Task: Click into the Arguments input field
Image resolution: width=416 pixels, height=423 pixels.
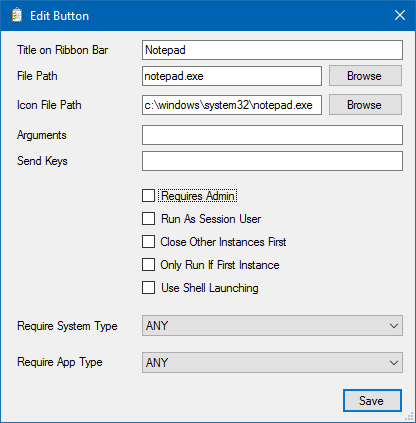Action: tap(272, 135)
